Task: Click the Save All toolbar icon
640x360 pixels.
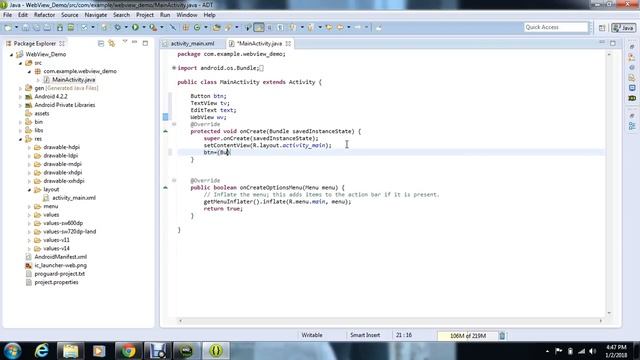Action: point(36,27)
